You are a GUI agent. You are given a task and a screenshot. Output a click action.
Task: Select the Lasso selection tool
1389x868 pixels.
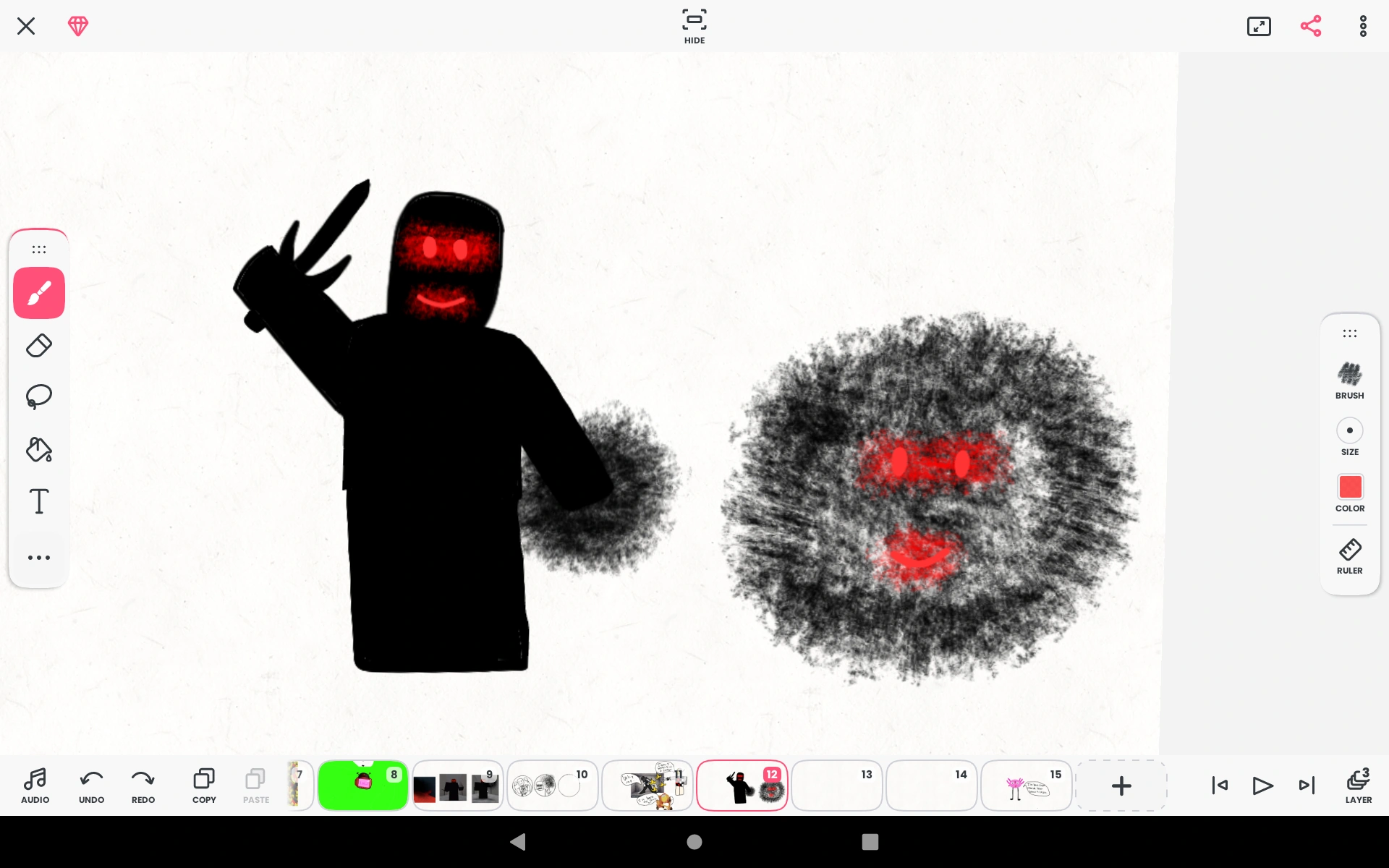click(39, 396)
